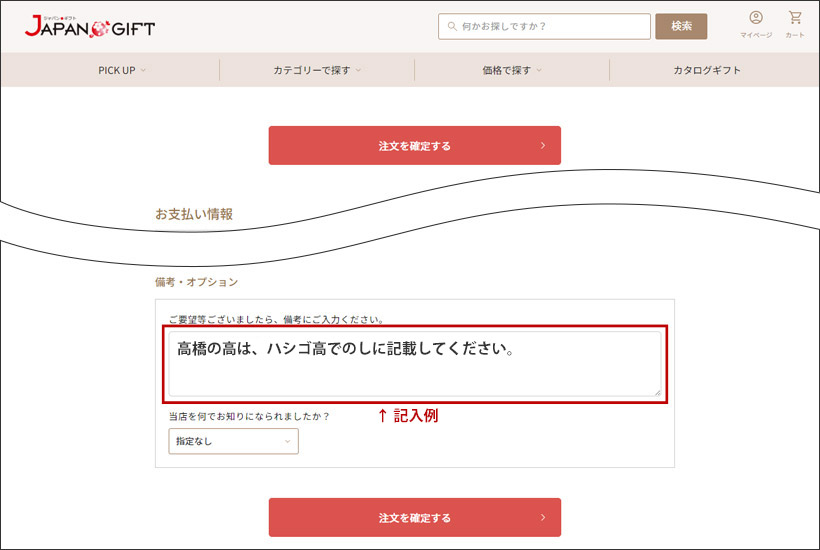Click the resize handle of remarks textarea
This screenshot has width=820, height=550.
tap(656, 391)
